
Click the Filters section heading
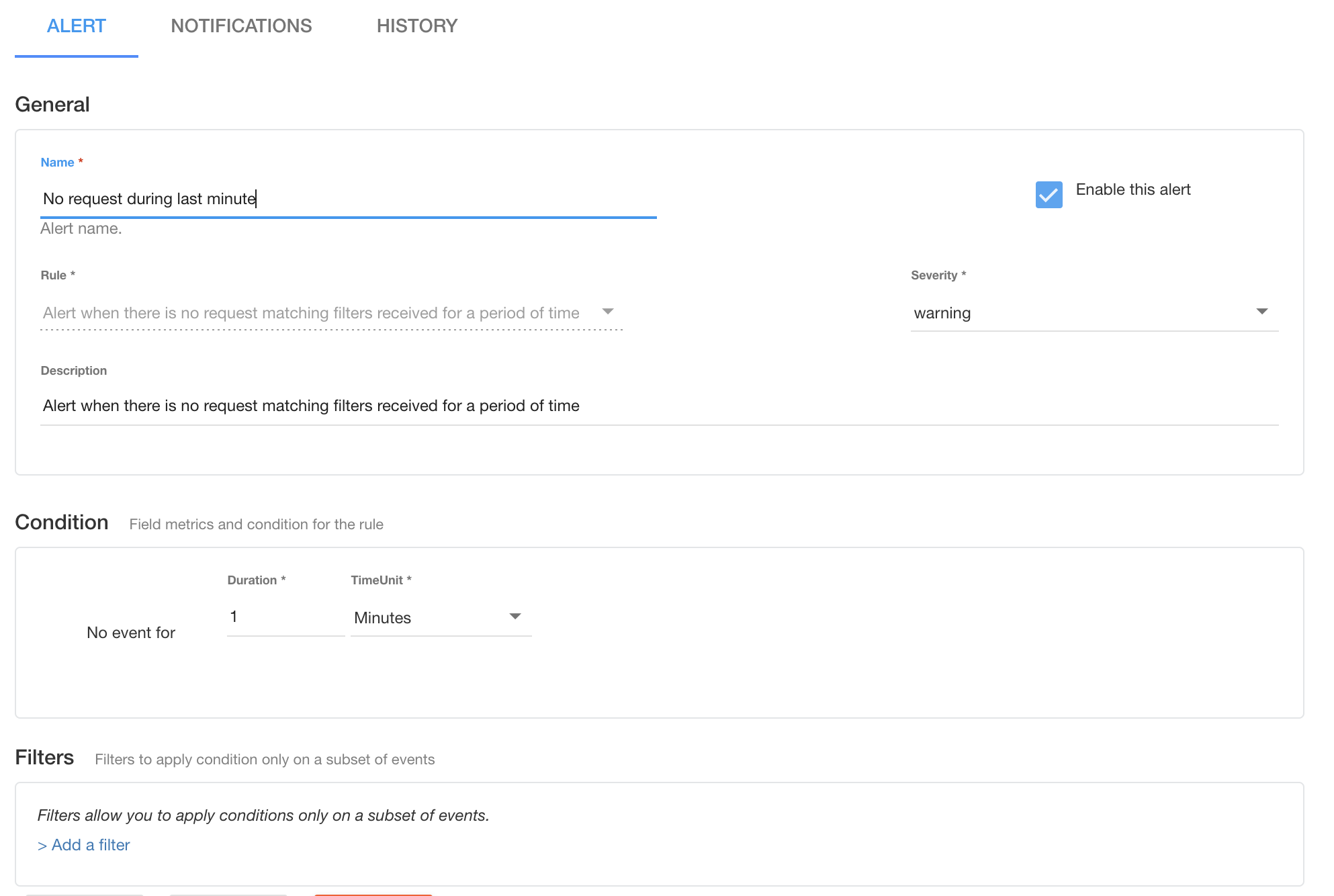(x=44, y=758)
